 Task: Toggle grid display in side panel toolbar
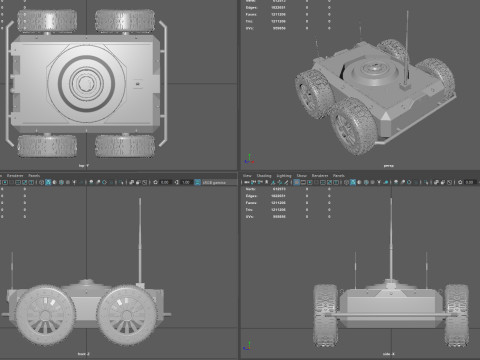[296, 182]
